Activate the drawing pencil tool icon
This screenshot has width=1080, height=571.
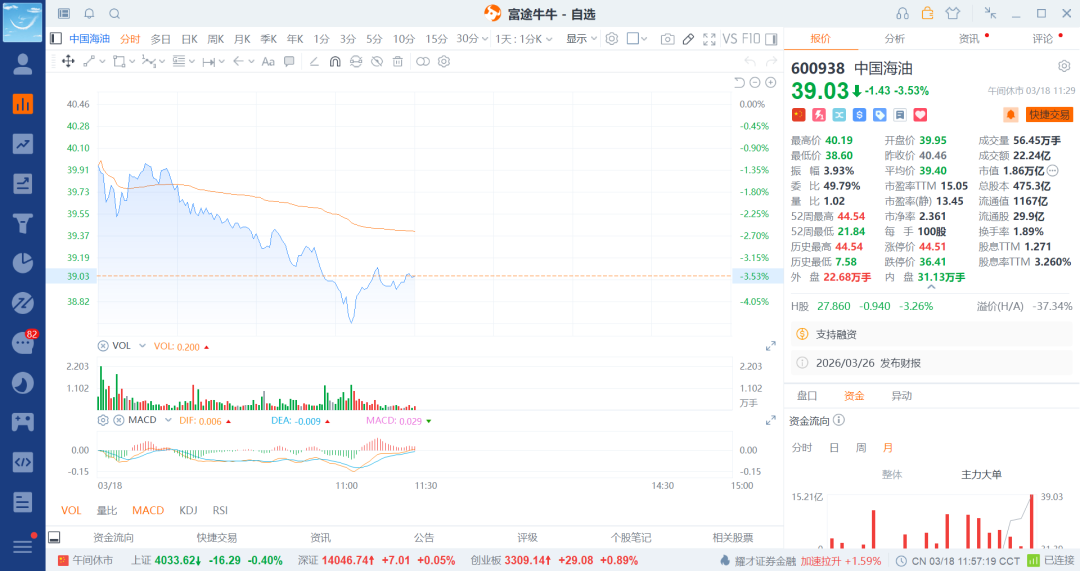tap(688, 39)
